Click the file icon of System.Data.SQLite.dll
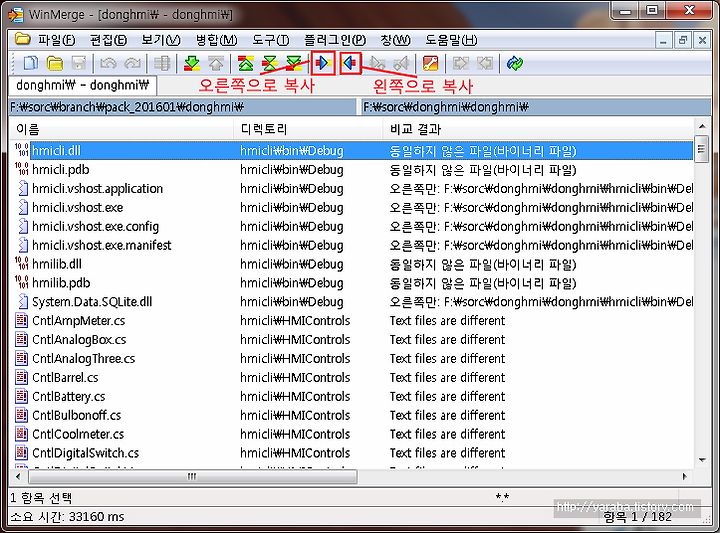 pos(22,302)
